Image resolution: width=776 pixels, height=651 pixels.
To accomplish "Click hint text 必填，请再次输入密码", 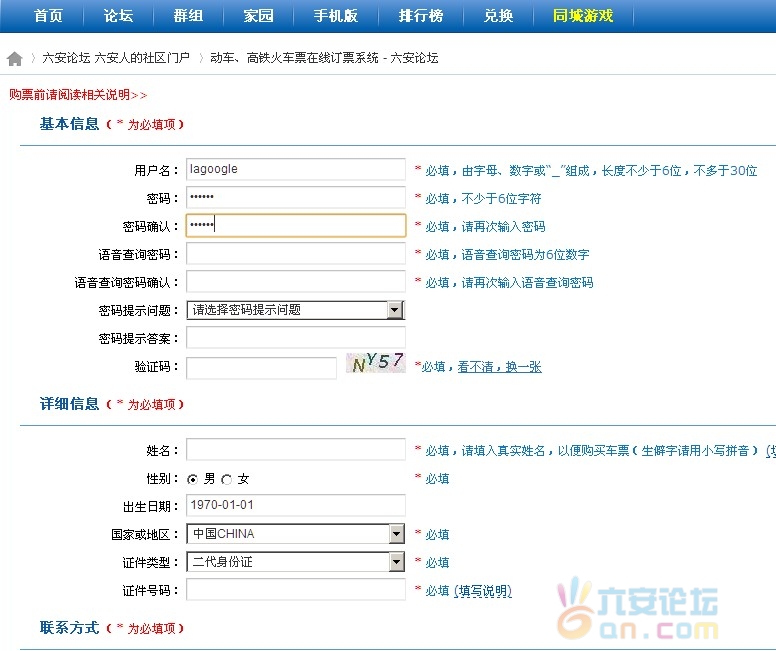I will 485,227.
